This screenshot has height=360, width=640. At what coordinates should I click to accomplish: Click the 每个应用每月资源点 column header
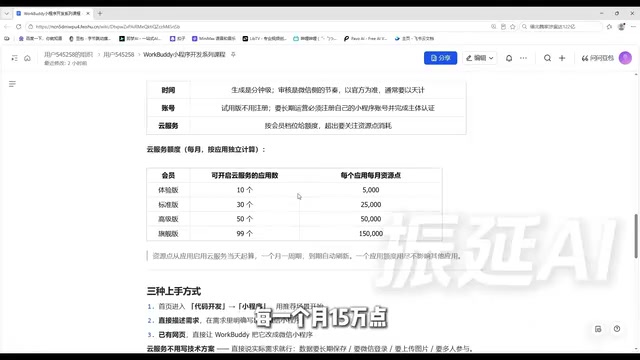[x=371, y=176]
